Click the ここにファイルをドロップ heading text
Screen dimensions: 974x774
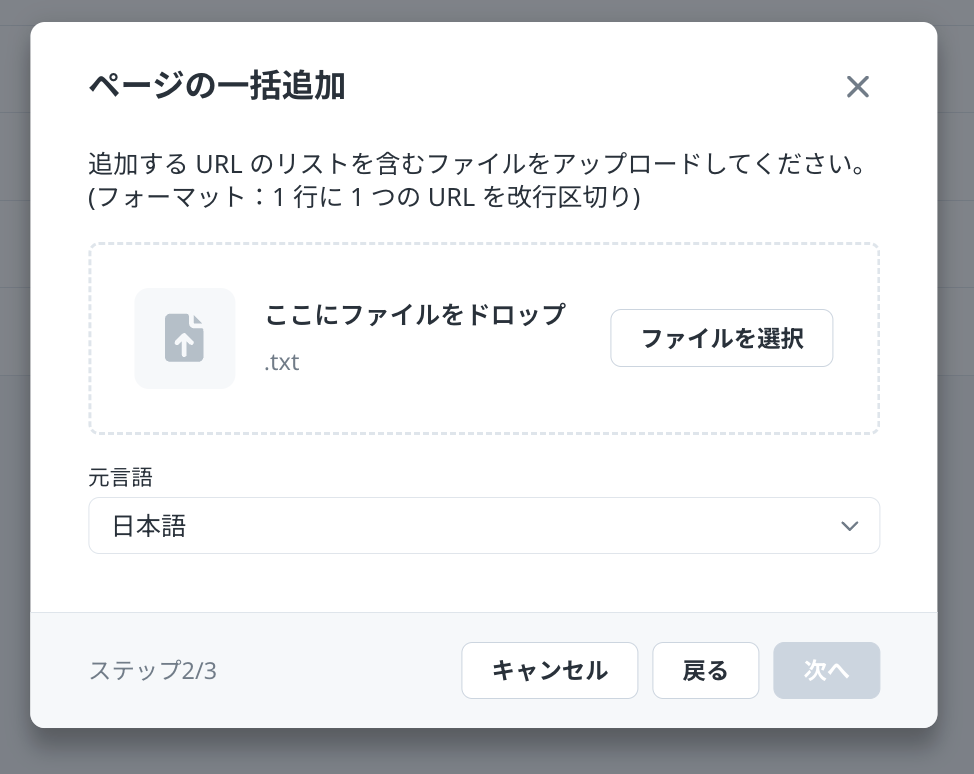(x=415, y=315)
